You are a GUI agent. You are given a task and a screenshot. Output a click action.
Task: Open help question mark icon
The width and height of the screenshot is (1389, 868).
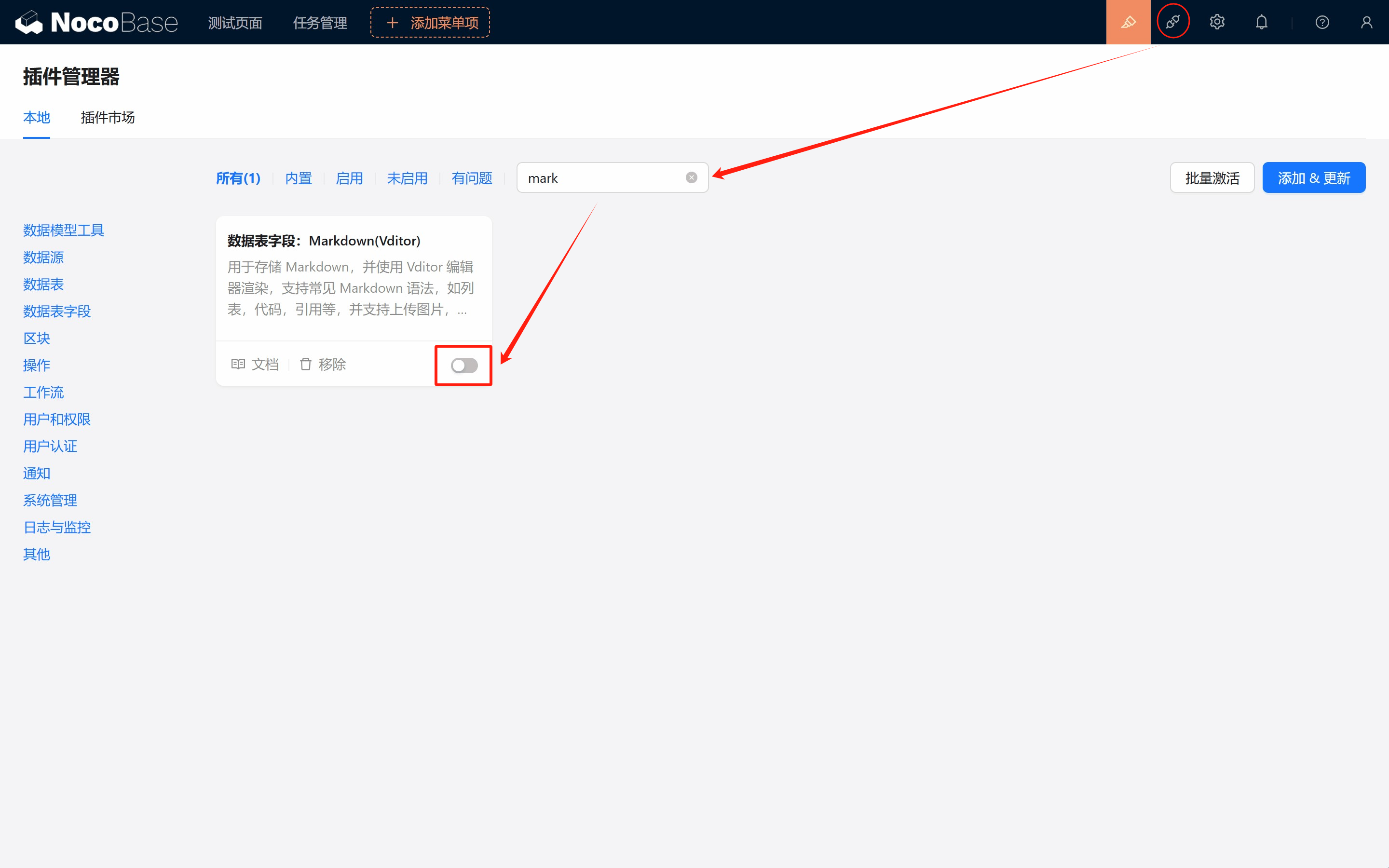click(x=1322, y=22)
